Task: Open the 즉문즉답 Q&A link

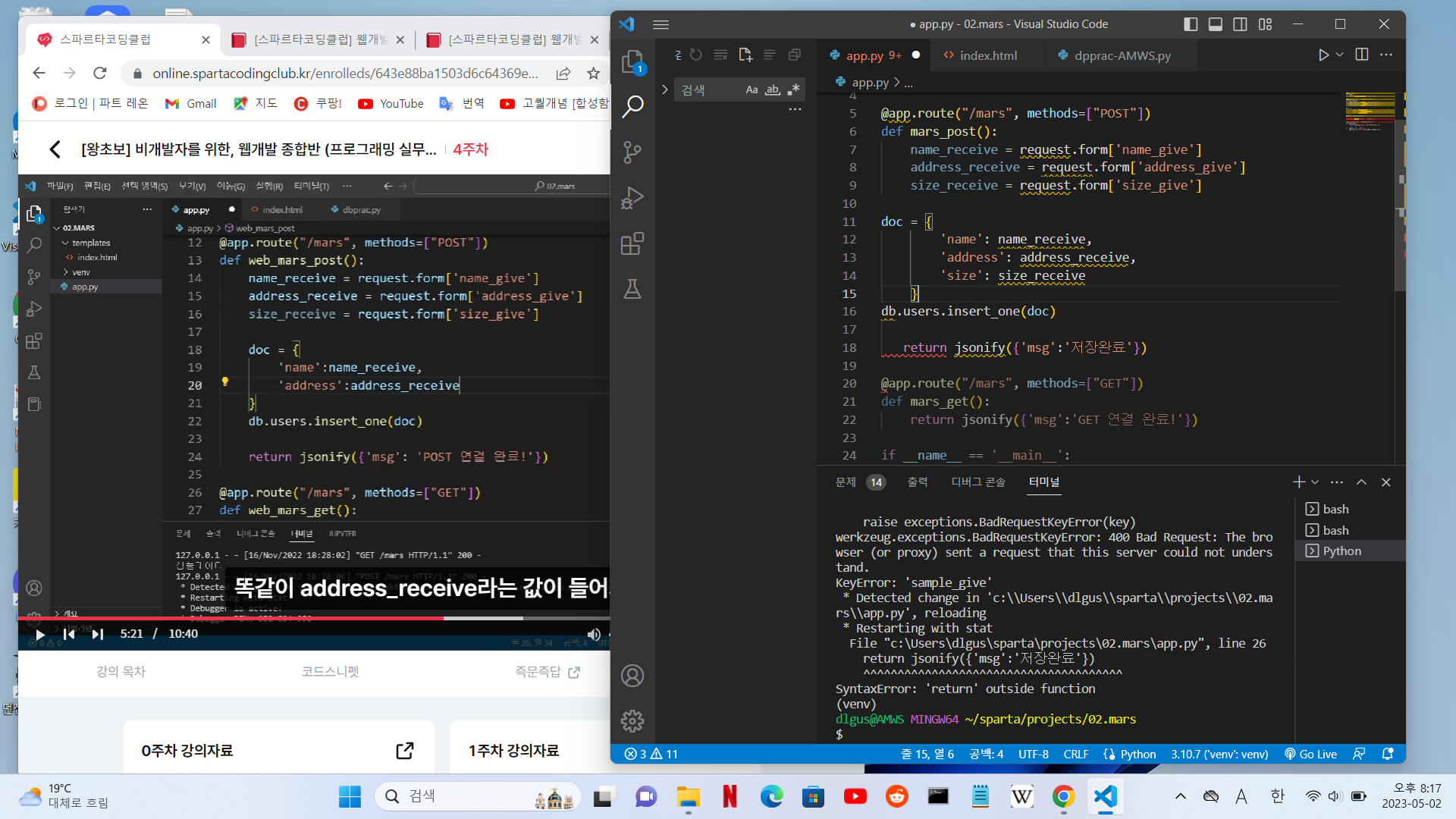Action: pos(548,672)
